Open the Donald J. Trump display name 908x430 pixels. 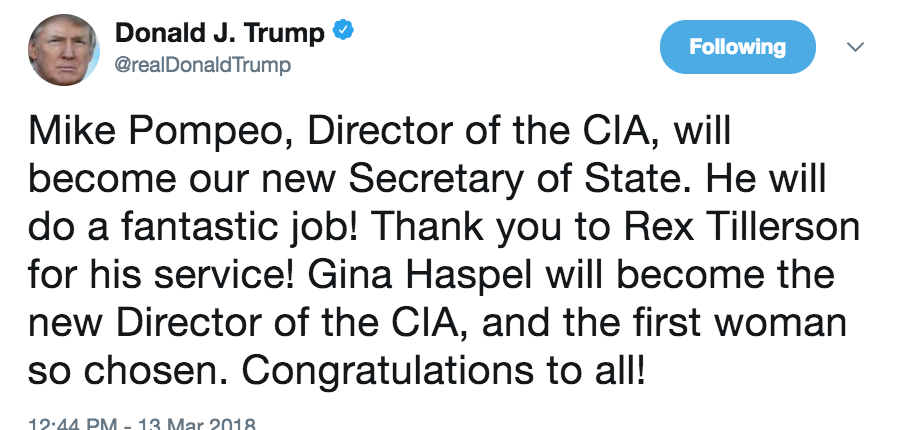220,32
